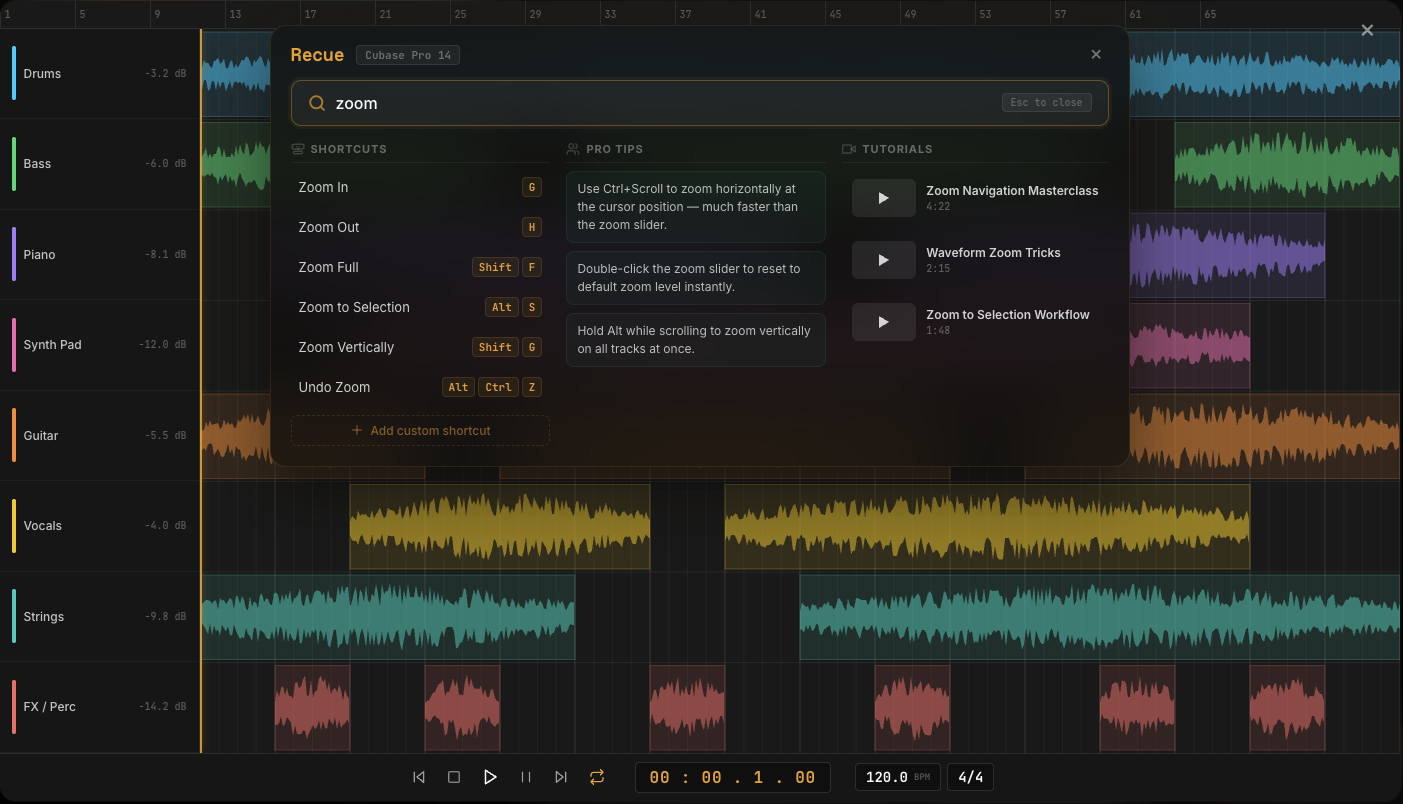Click the time position display
The image size is (1403, 804).
click(x=732, y=777)
